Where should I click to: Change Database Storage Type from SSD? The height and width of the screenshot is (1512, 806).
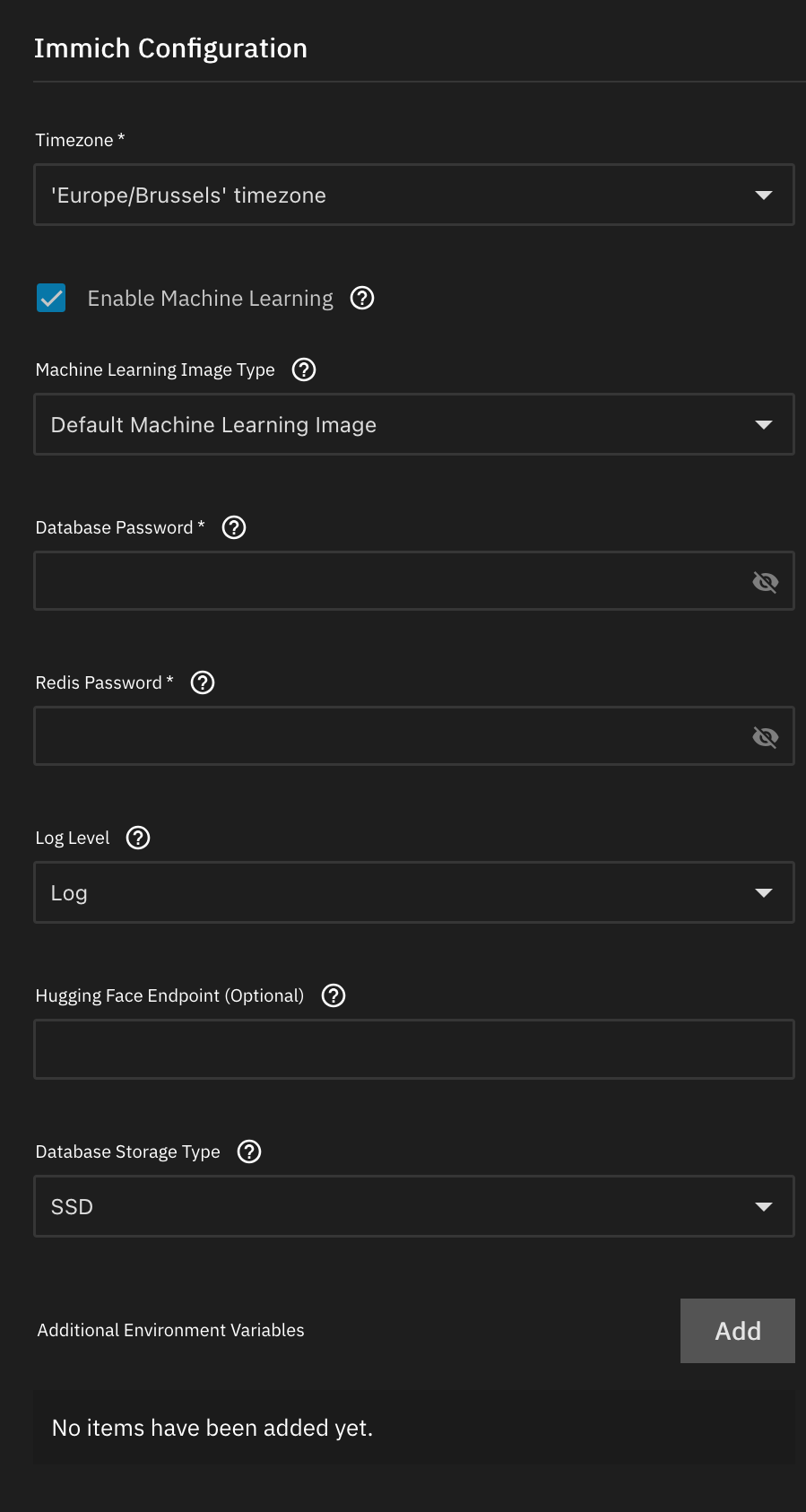pyautogui.click(x=413, y=1206)
